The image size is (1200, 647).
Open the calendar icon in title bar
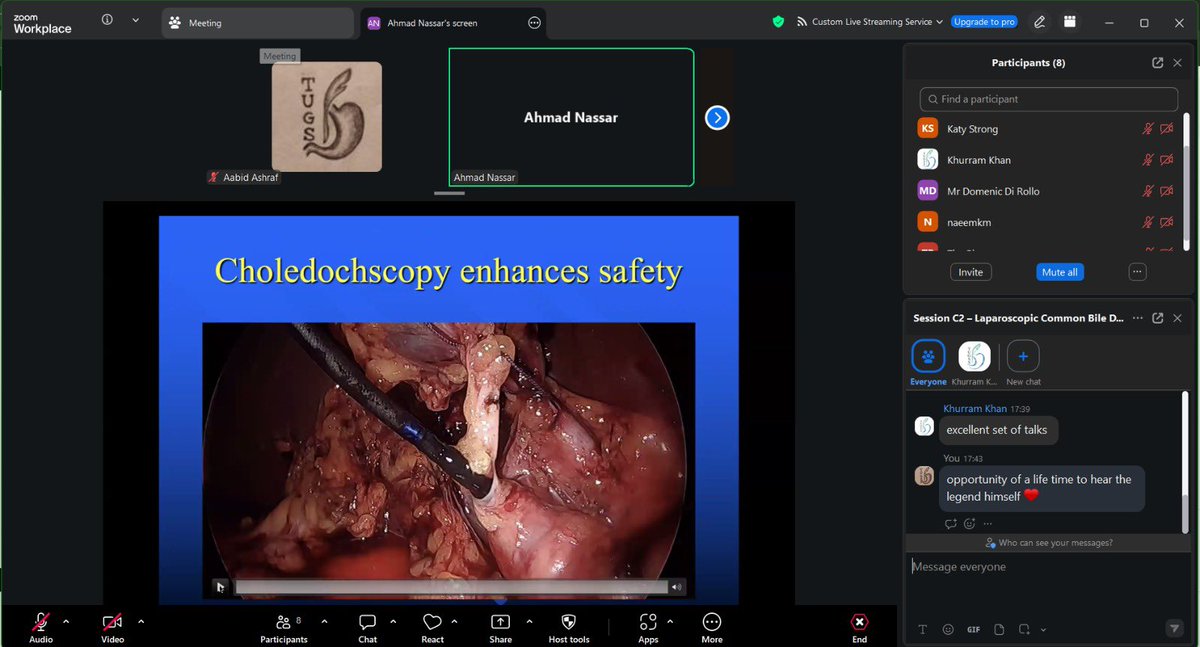coord(1070,22)
